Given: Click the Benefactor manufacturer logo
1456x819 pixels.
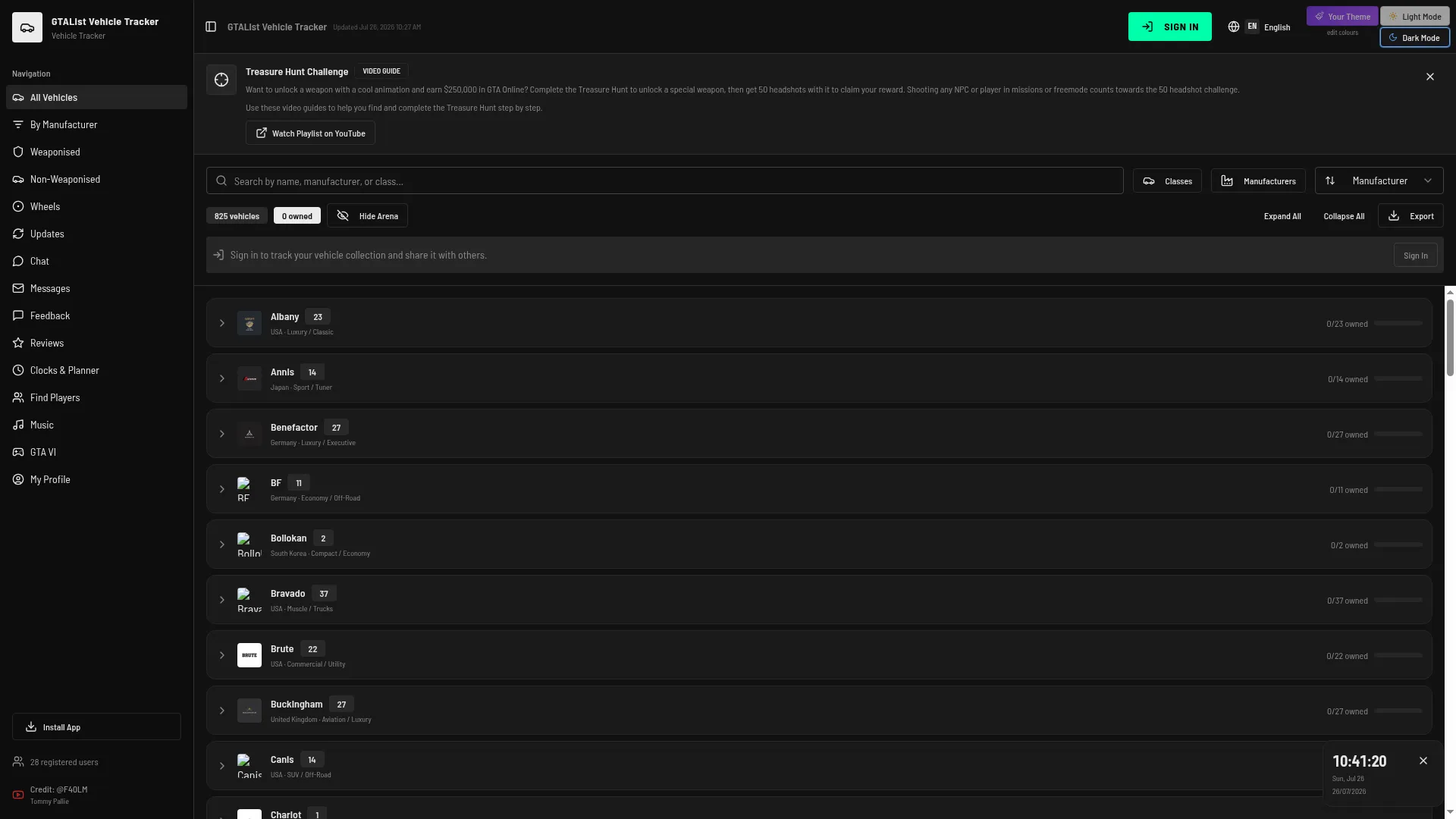Looking at the screenshot, I should coord(249,434).
